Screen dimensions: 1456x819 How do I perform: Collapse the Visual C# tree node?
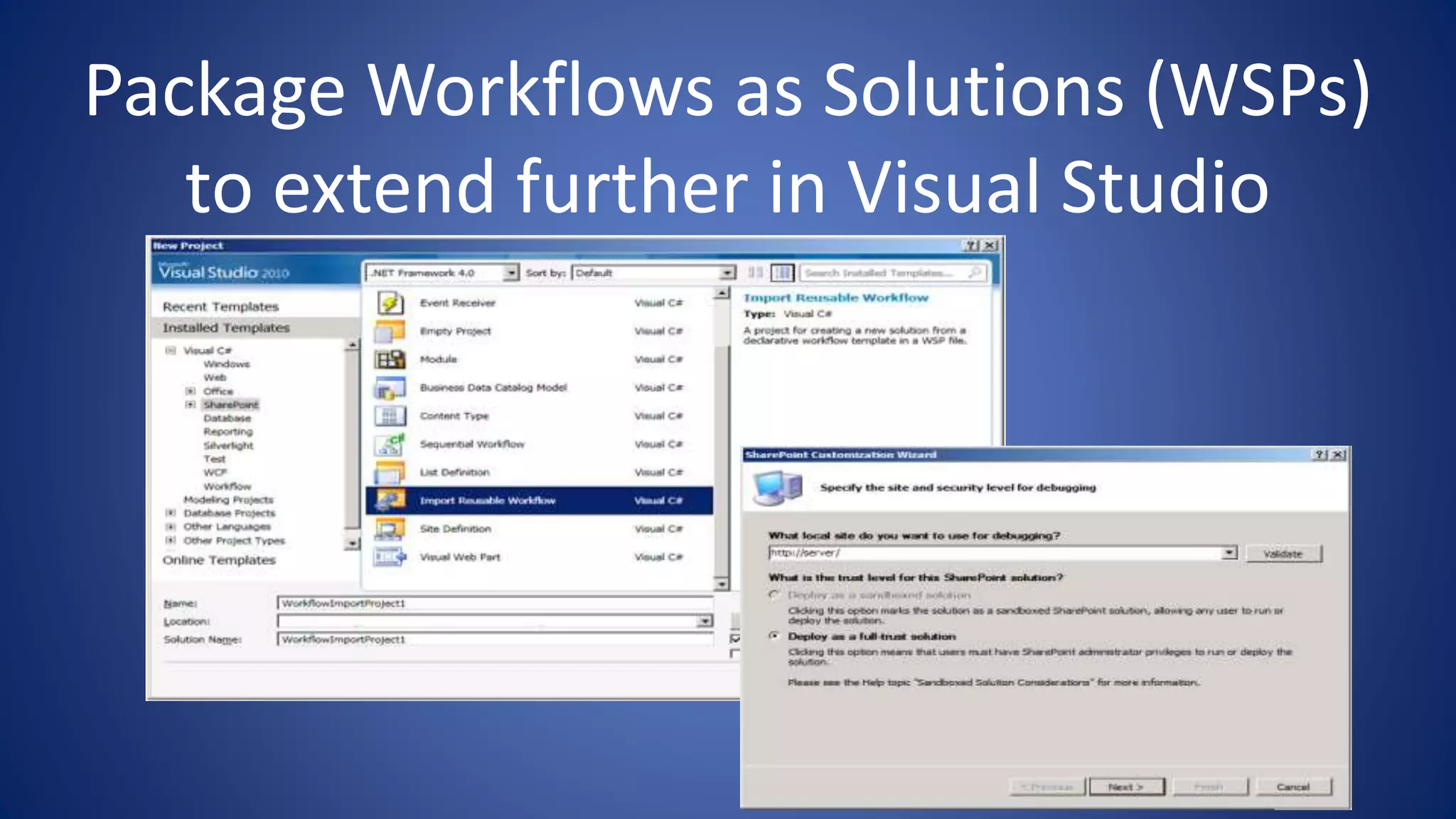(x=171, y=350)
